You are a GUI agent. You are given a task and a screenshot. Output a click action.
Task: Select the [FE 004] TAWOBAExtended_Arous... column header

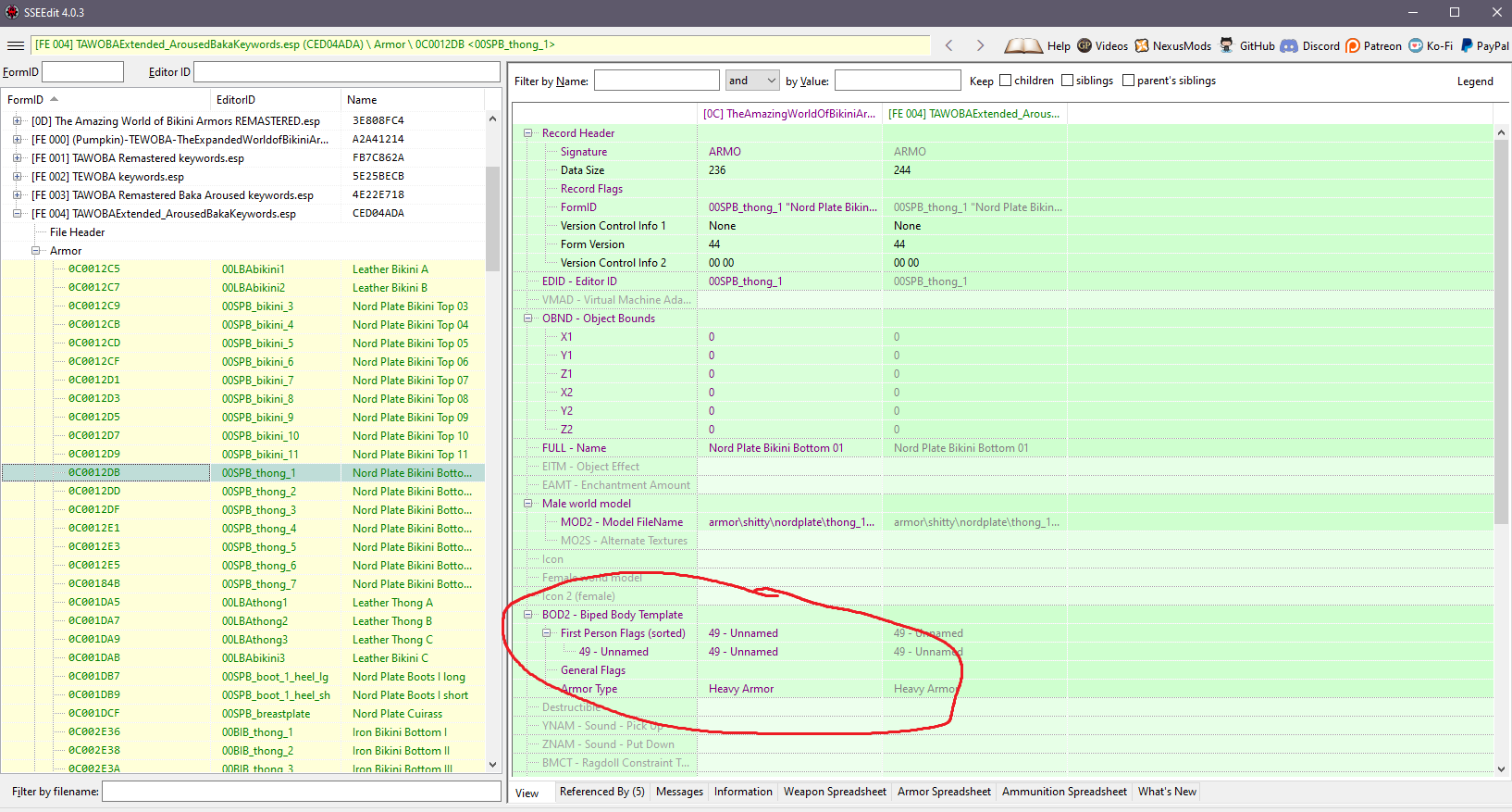(x=974, y=114)
